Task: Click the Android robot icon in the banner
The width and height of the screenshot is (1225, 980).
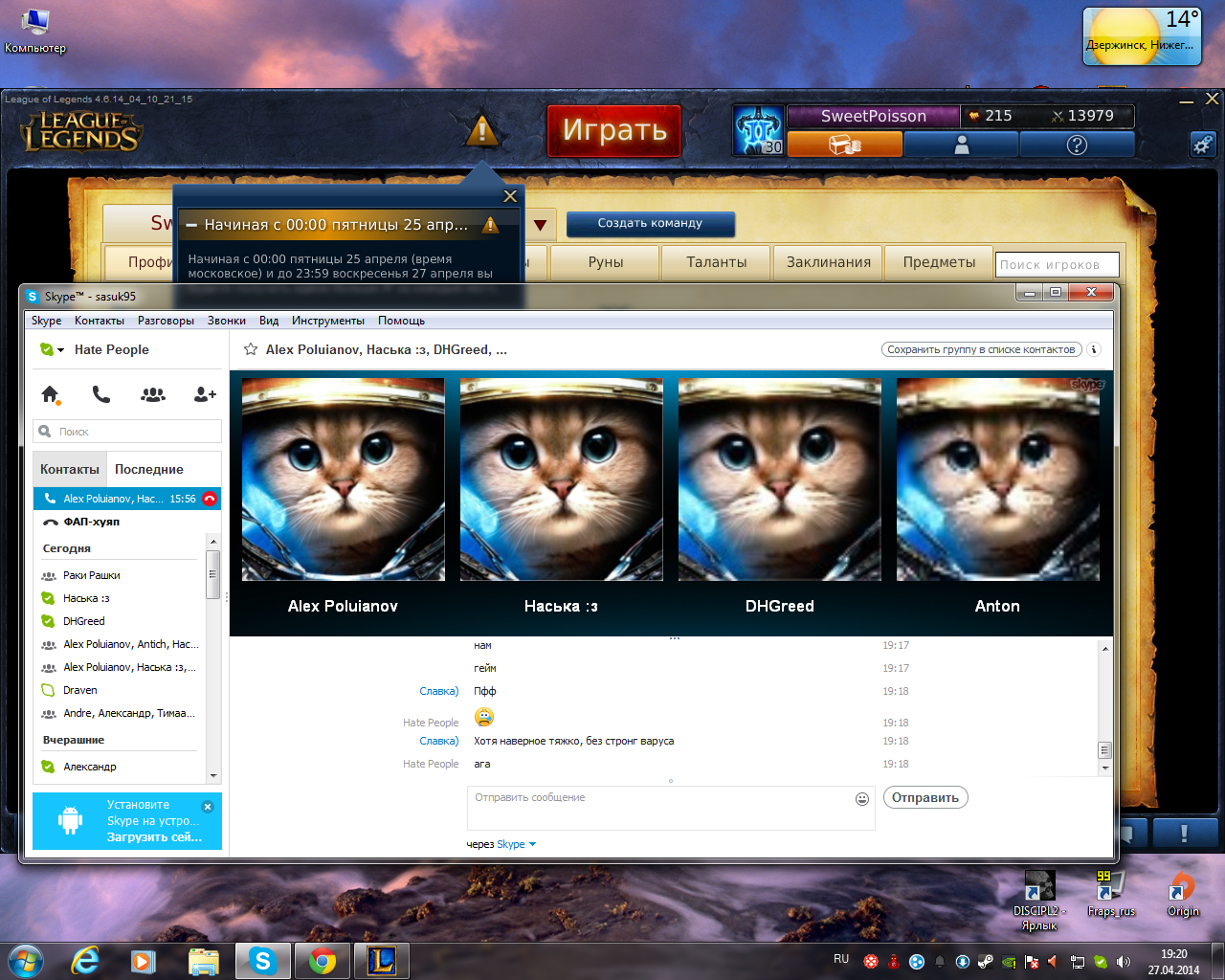Action: (x=71, y=820)
